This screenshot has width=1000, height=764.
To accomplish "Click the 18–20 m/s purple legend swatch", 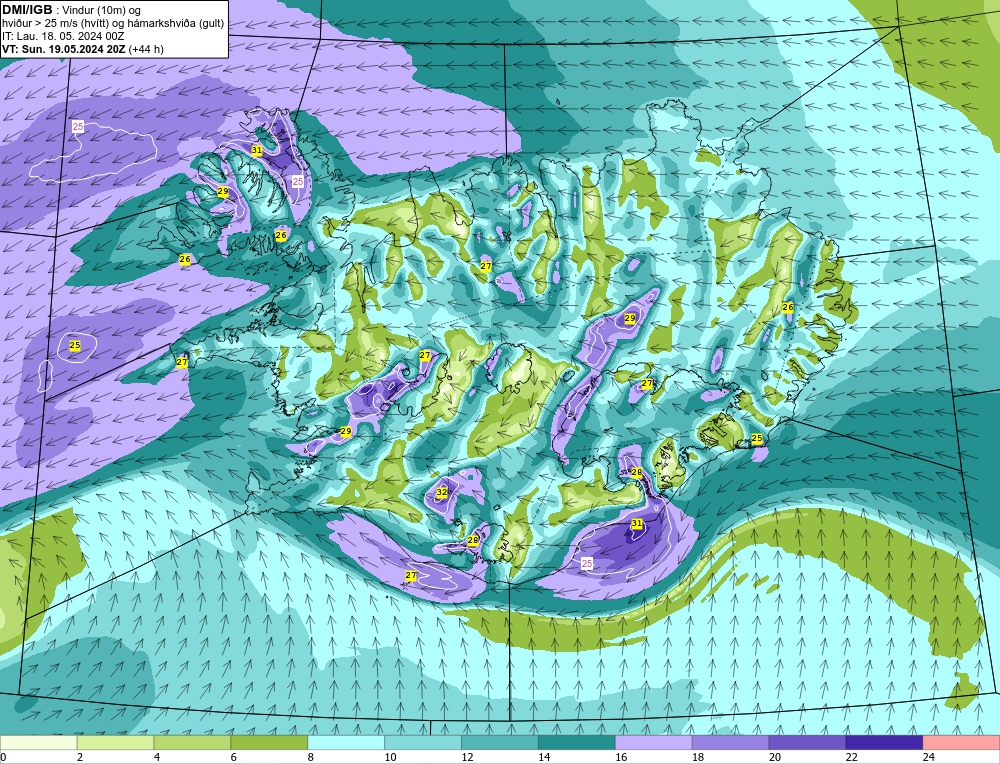I will pyautogui.click(x=730, y=743).
